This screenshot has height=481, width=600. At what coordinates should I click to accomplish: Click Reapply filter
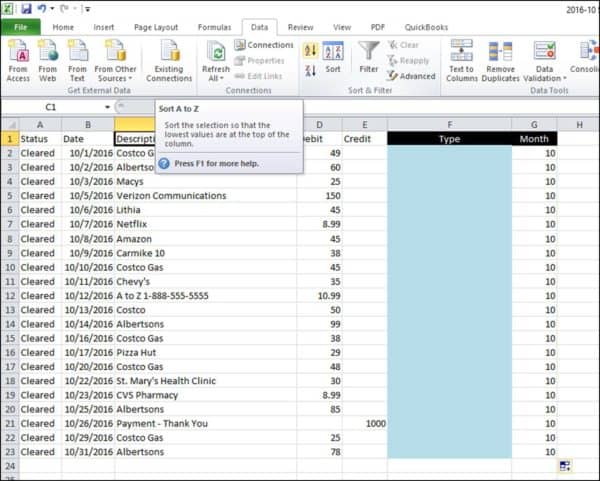tap(408, 60)
